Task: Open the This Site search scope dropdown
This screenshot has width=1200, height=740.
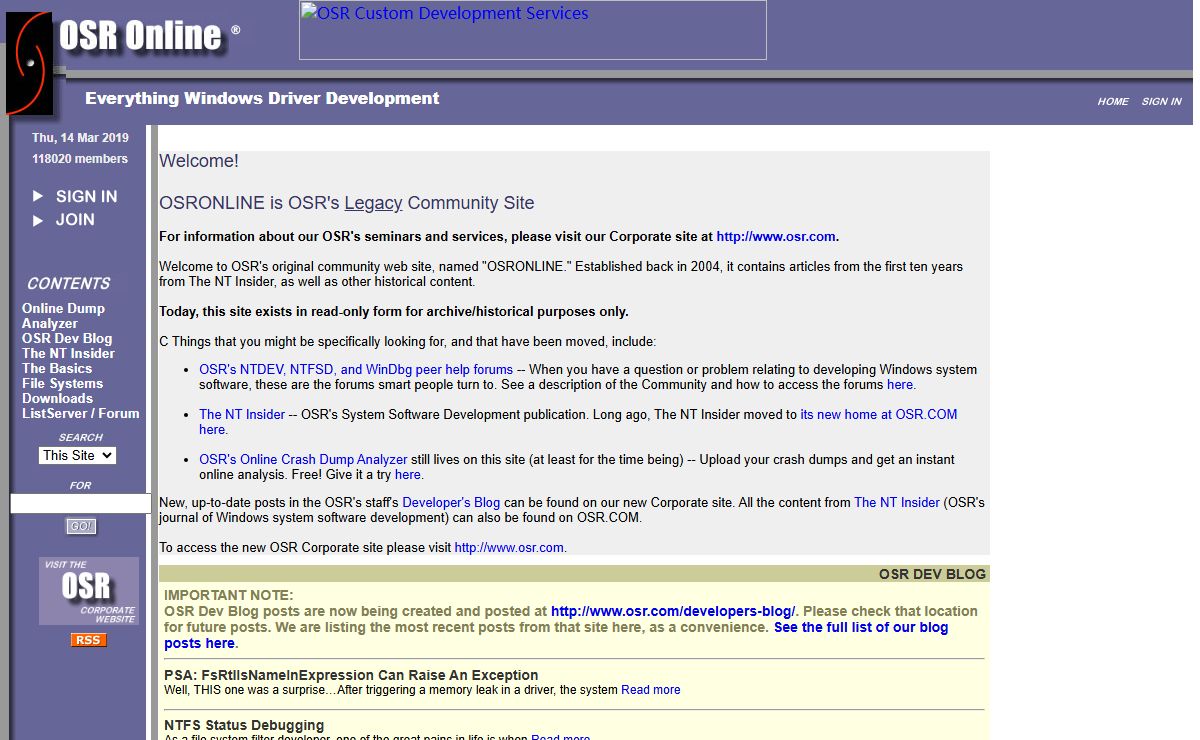Action: point(78,455)
